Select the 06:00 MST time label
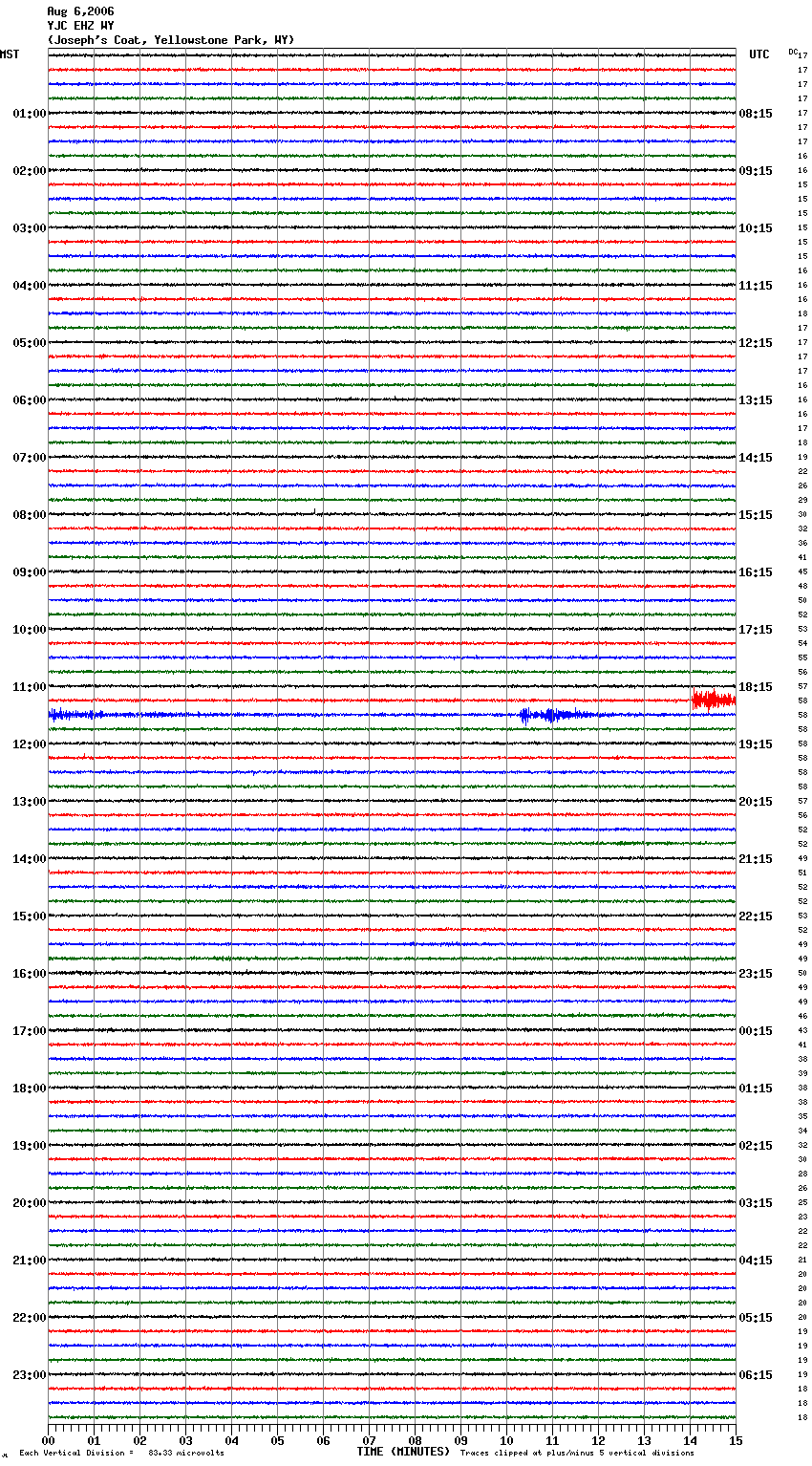This screenshot has width=812, height=1466. coord(30,400)
